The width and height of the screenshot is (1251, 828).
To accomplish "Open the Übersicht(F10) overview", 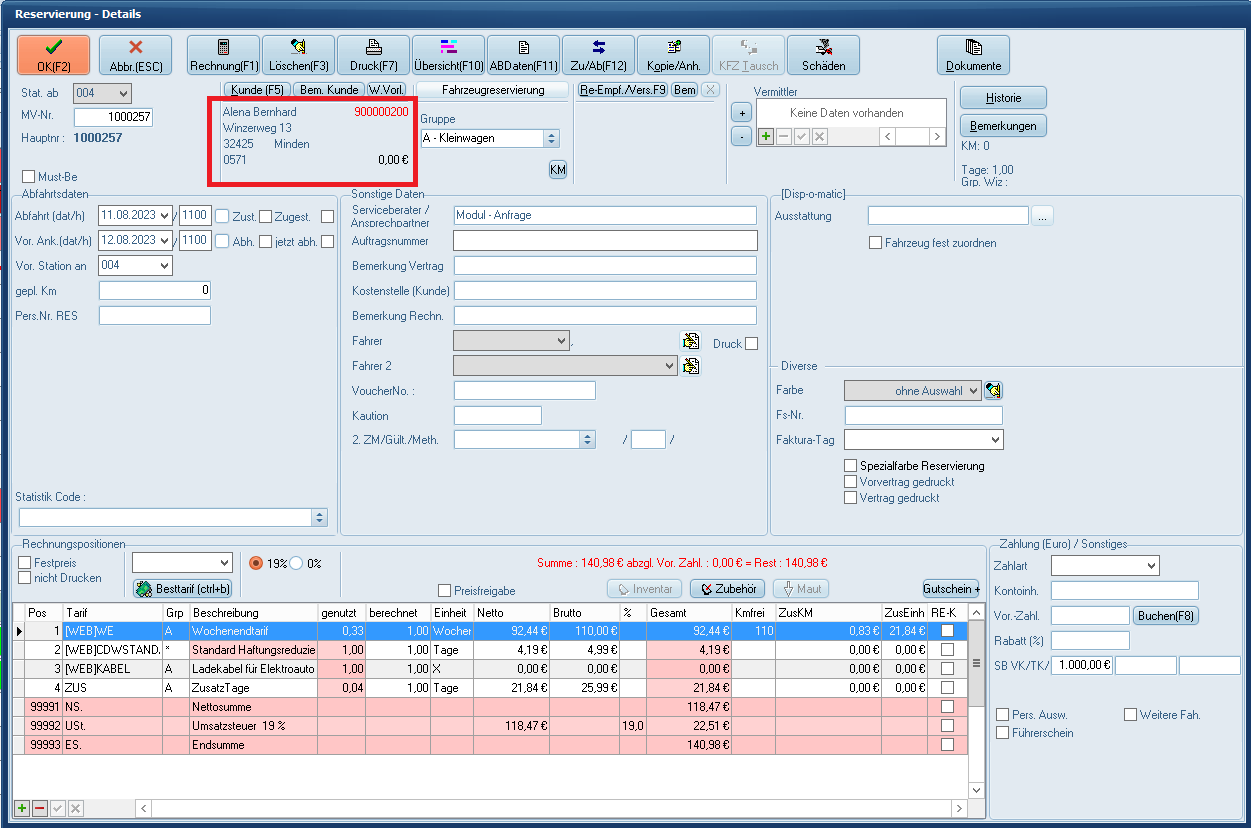I will [x=448, y=55].
